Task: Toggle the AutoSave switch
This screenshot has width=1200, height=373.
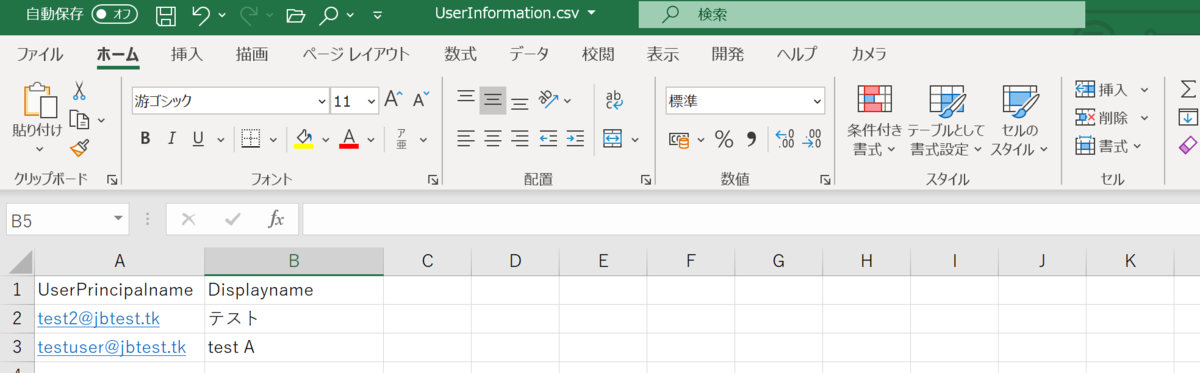Action: [115, 15]
